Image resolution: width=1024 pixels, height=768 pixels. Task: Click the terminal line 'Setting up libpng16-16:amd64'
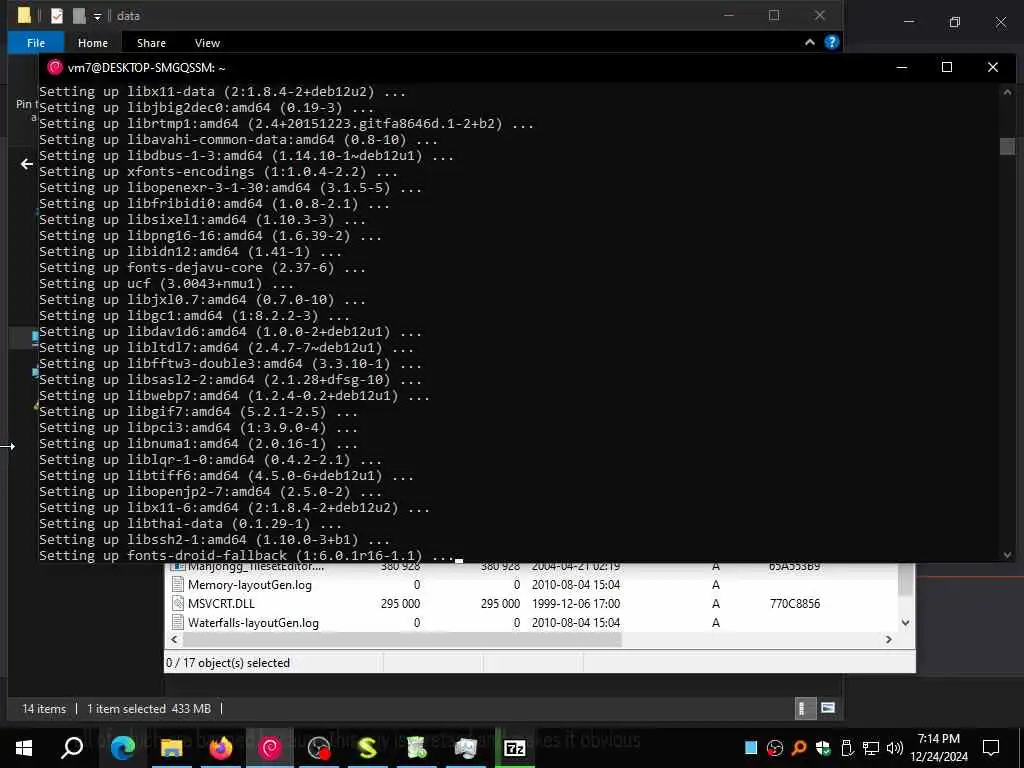[210, 236]
